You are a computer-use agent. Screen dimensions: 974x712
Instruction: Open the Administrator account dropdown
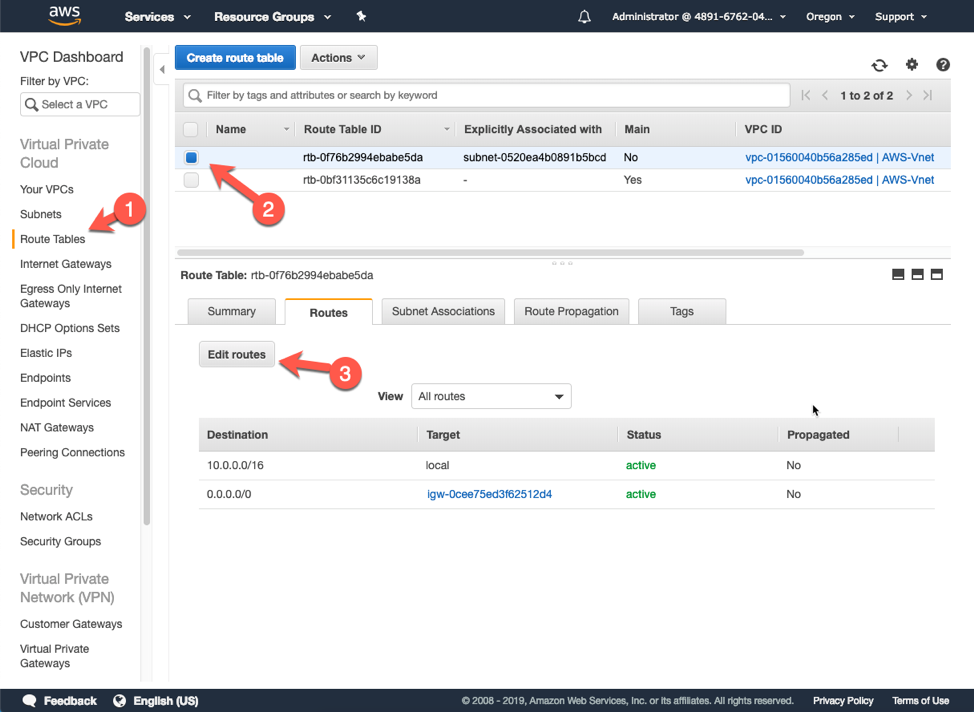(x=699, y=17)
